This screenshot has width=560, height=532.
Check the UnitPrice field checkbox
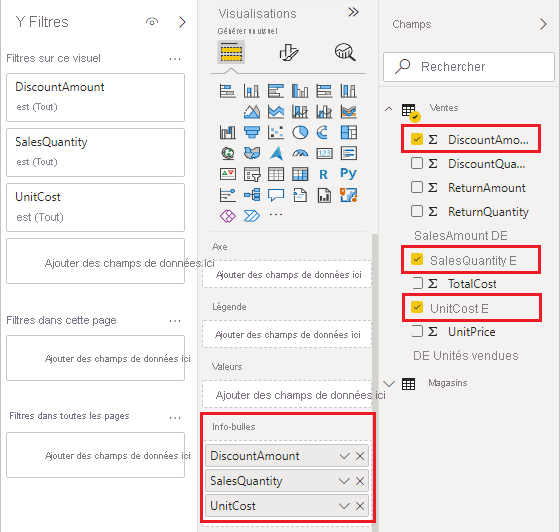417,331
